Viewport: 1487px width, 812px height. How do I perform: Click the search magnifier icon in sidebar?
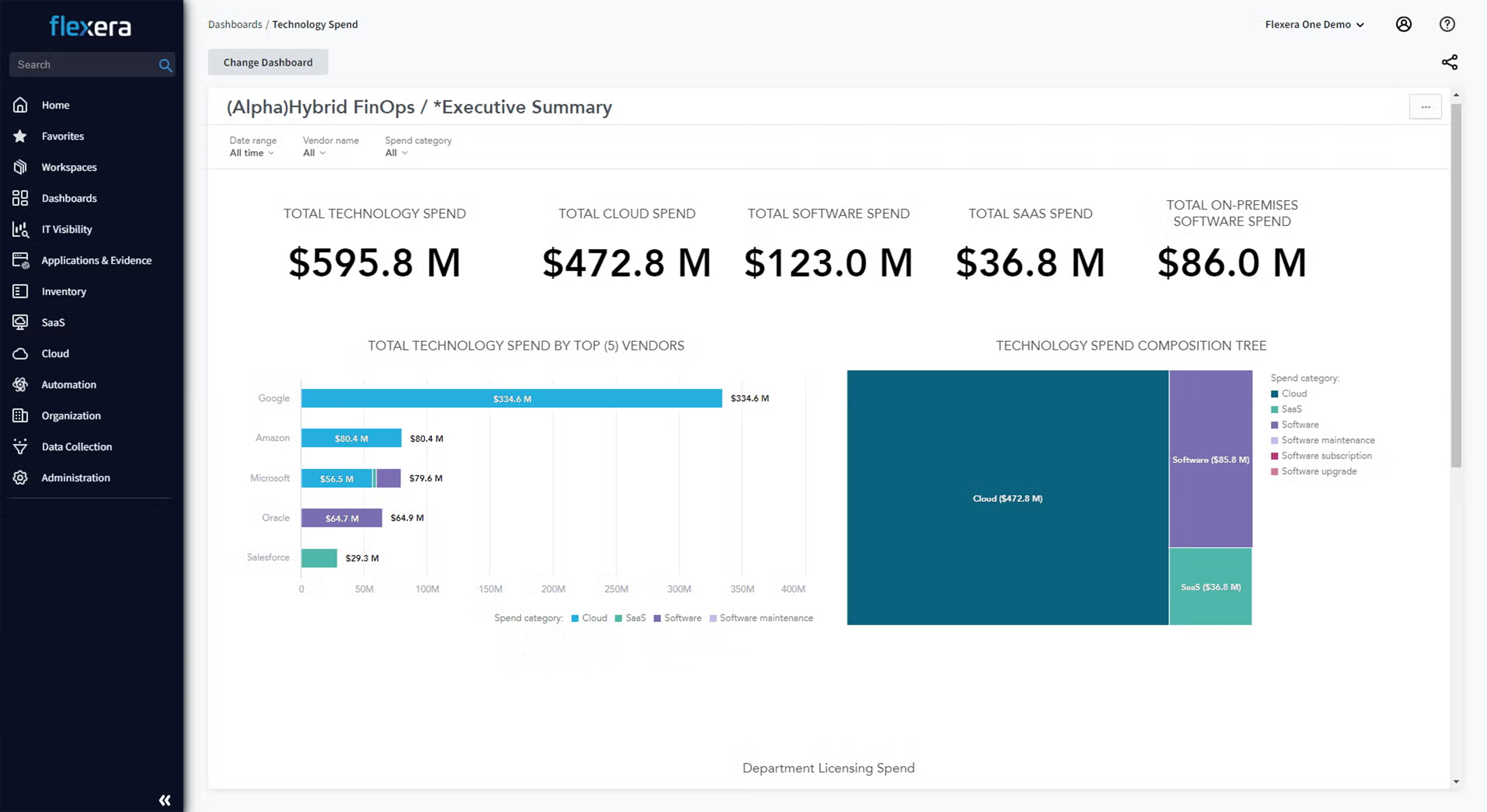pyautogui.click(x=165, y=65)
